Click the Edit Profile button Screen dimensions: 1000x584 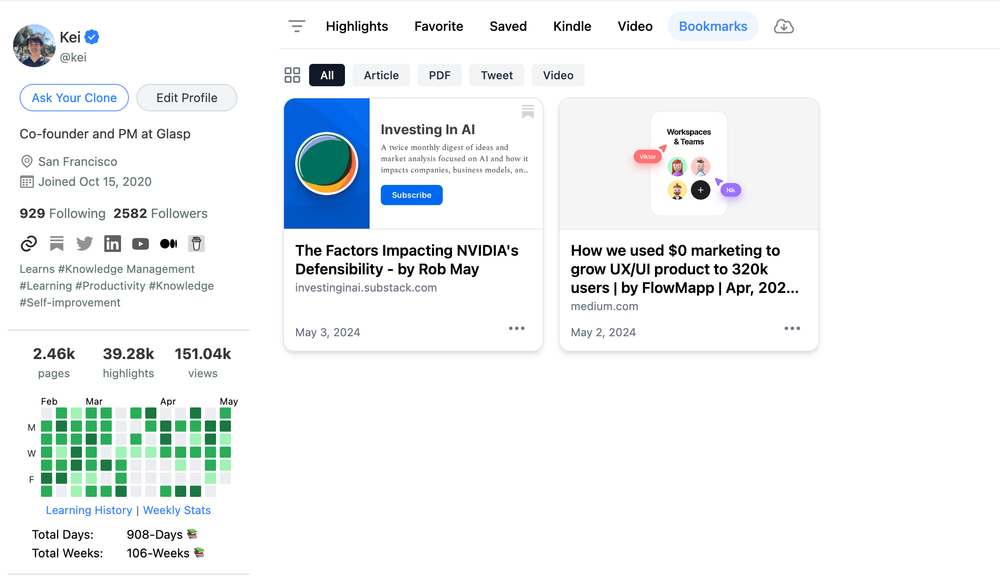coord(187,98)
